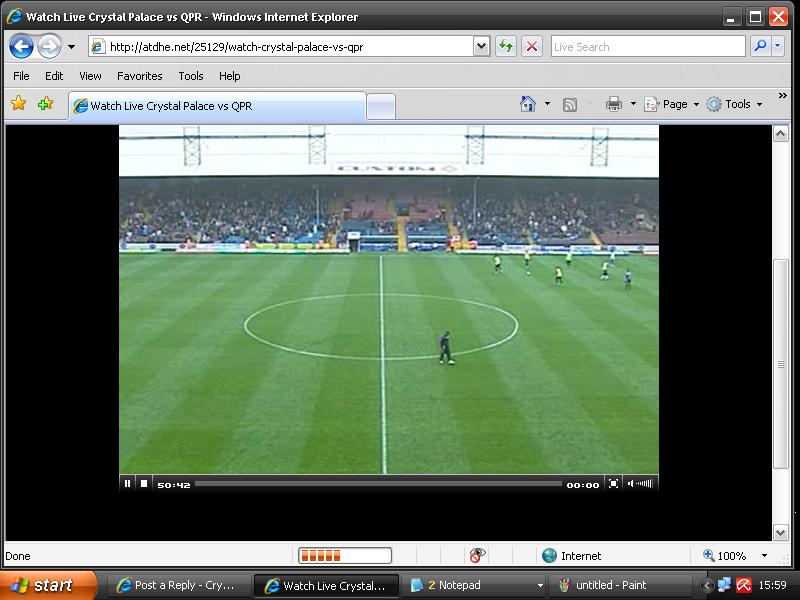Screen dimensions: 800x600
Task: Stop page loading with red X icon
Action: point(532,46)
